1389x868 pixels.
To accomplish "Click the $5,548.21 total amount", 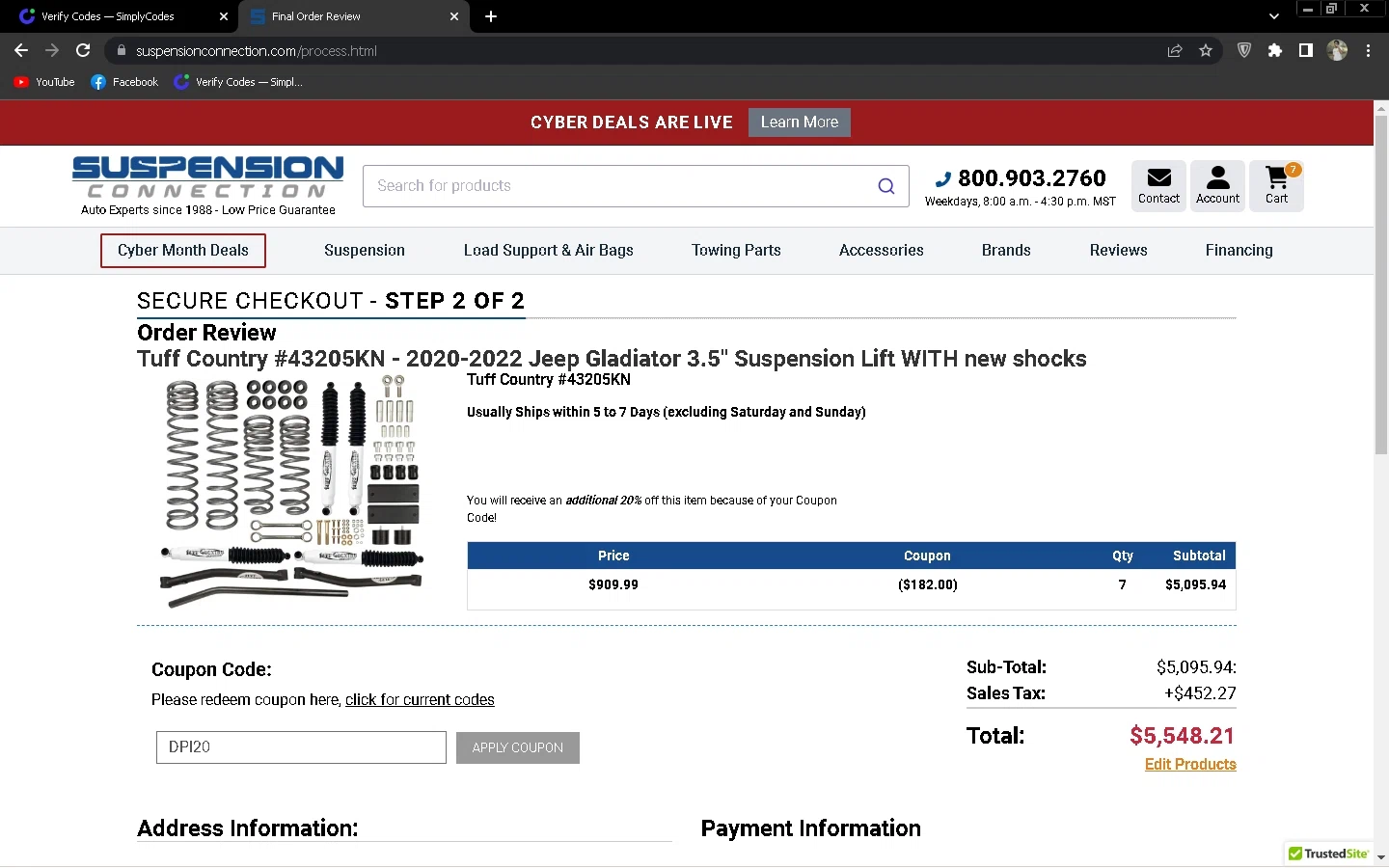I will pyautogui.click(x=1182, y=736).
